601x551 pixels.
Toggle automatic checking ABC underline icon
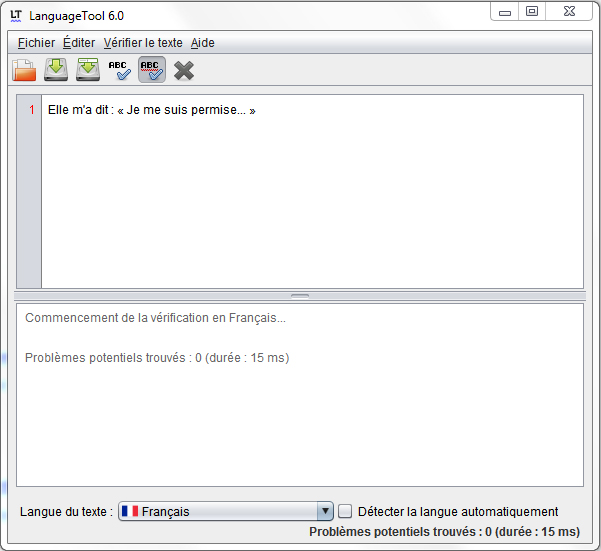click(x=152, y=70)
